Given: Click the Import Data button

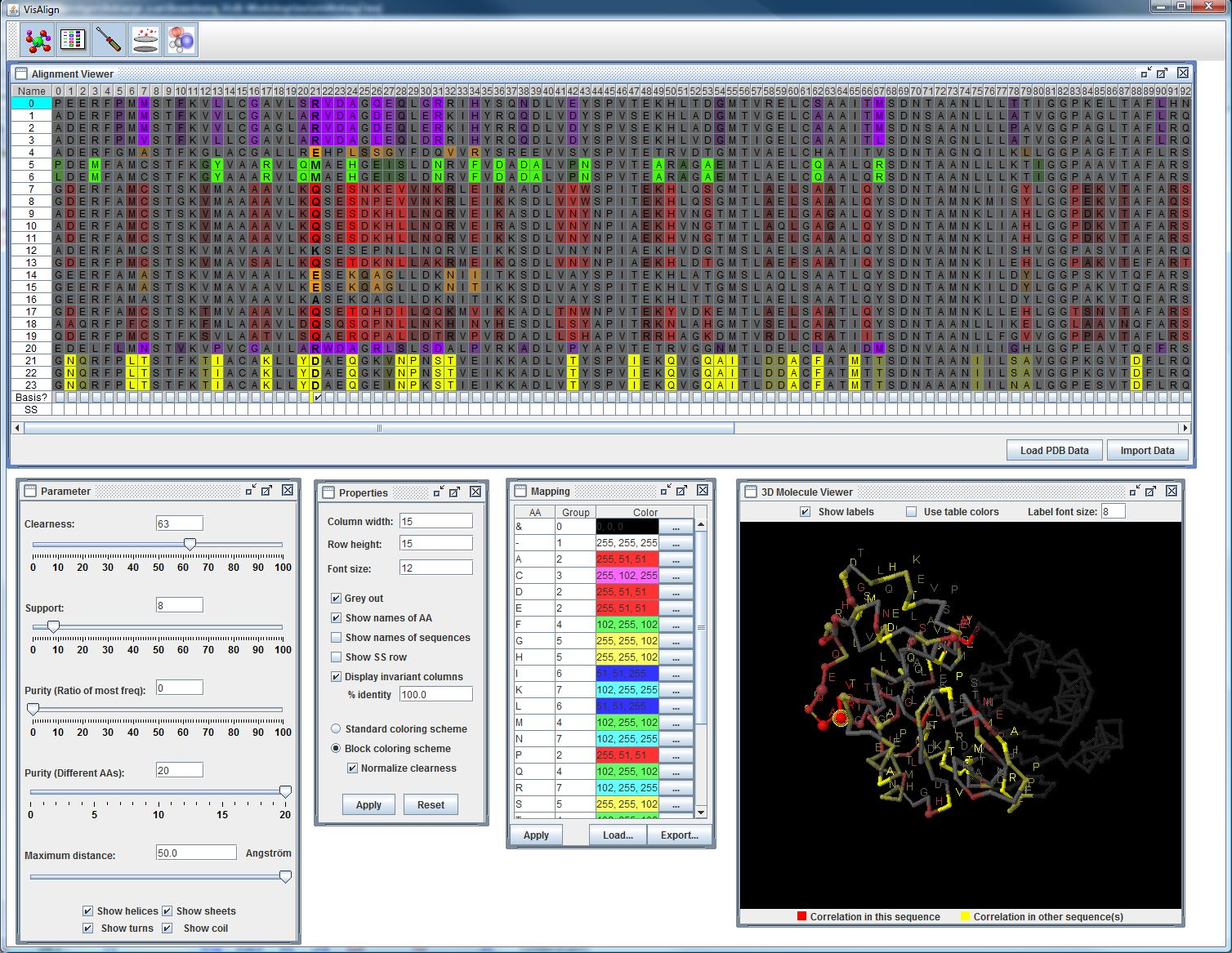Looking at the screenshot, I should 1147,451.
